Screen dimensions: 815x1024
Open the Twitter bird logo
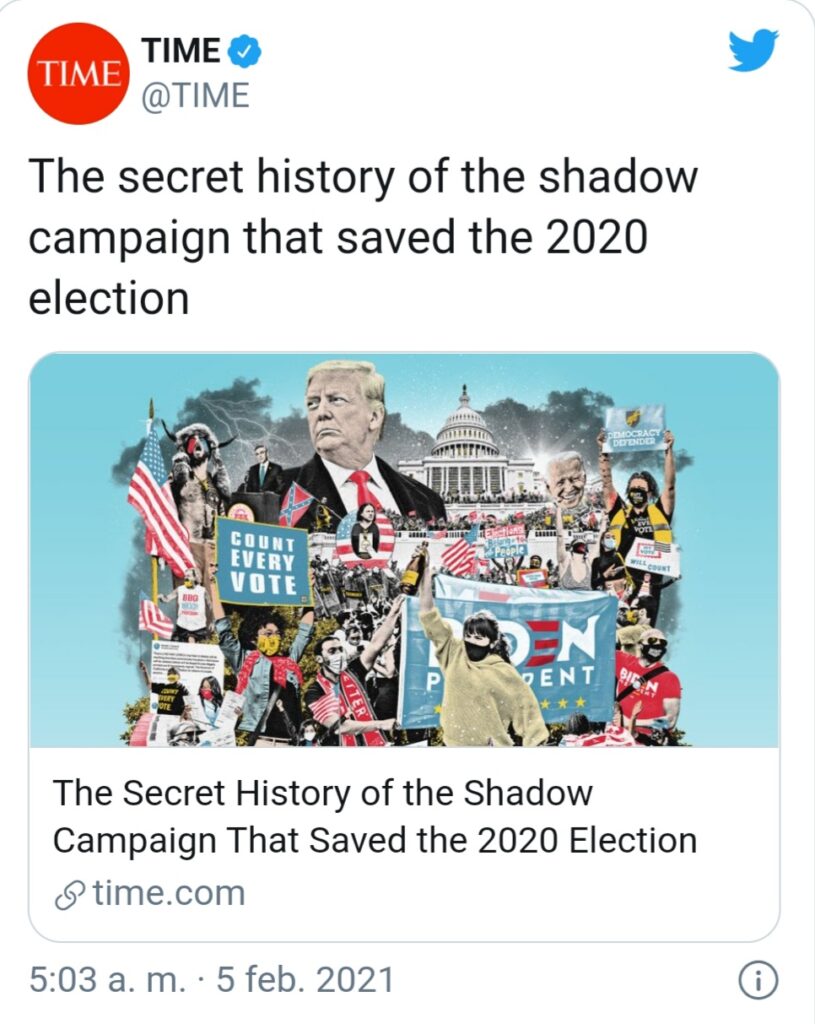pos(753,50)
